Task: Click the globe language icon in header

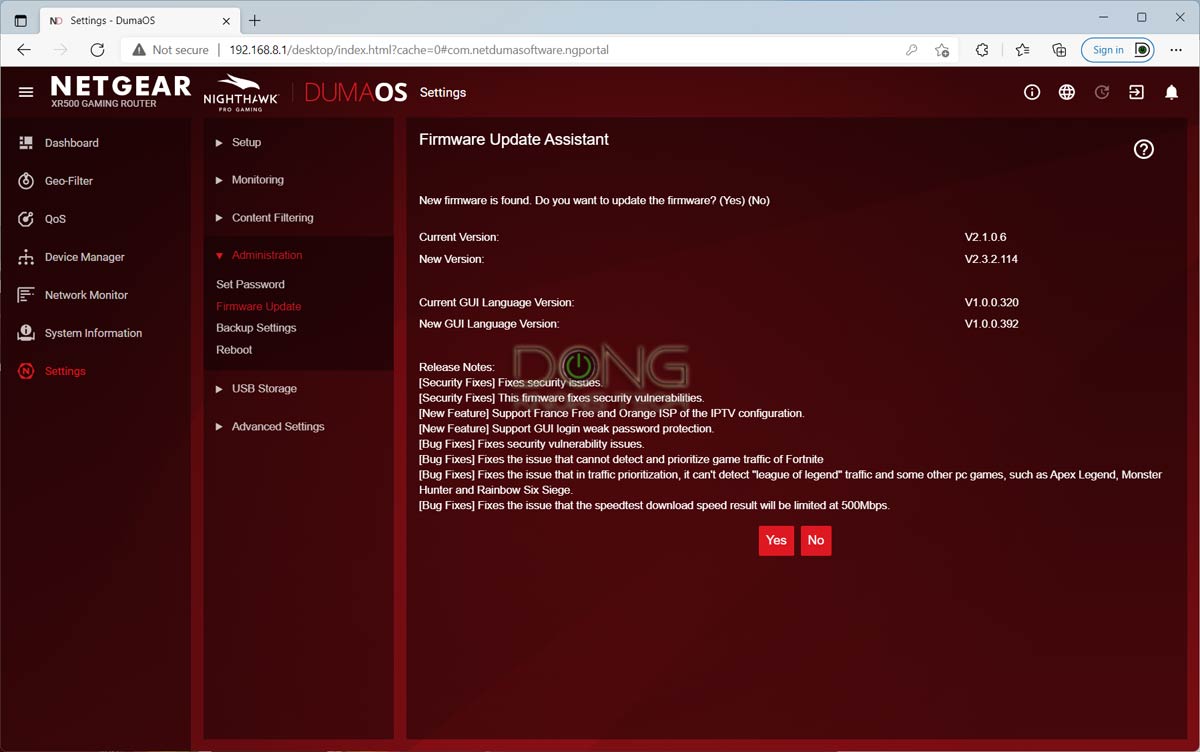Action: coord(1067,92)
